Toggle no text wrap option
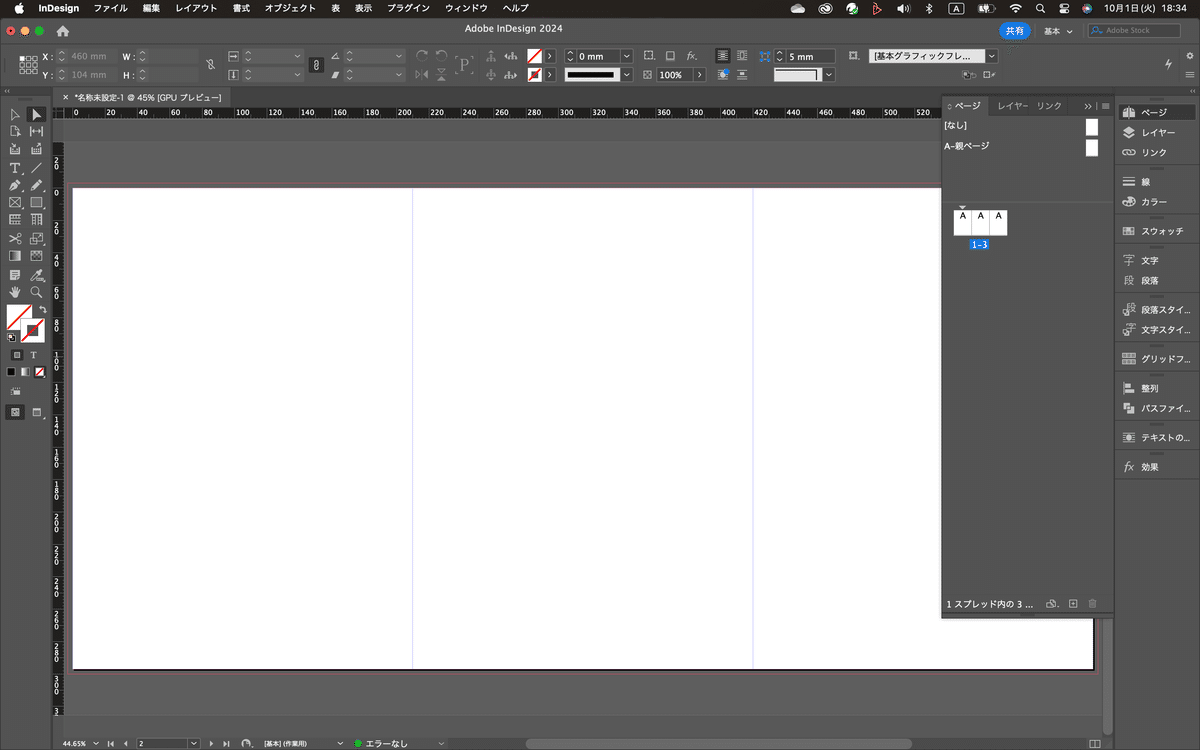This screenshot has height=750, width=1200. click(x=722, y=56)
